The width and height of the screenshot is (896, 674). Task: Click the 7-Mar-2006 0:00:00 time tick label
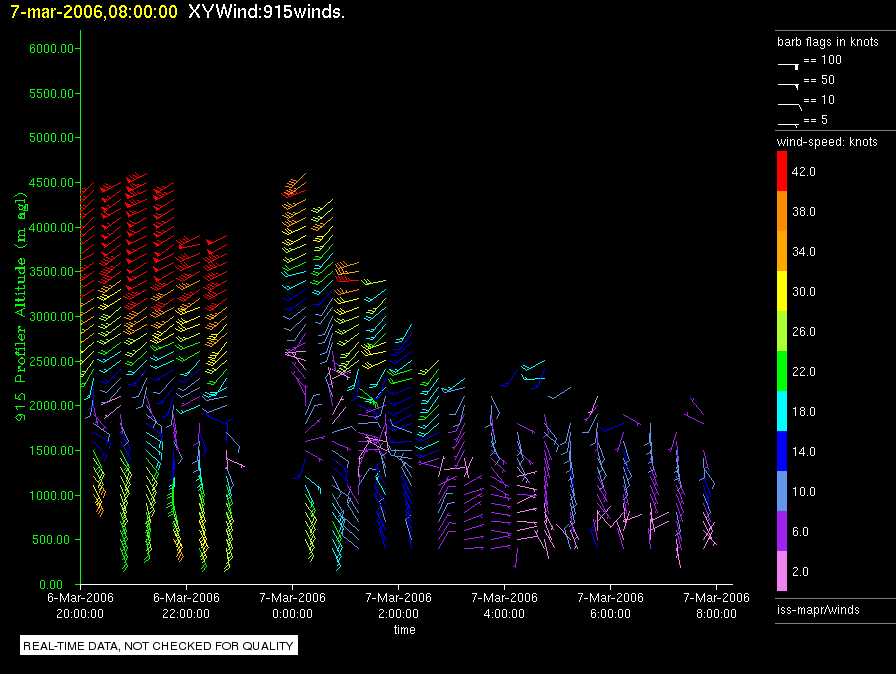tap(292, 605)
